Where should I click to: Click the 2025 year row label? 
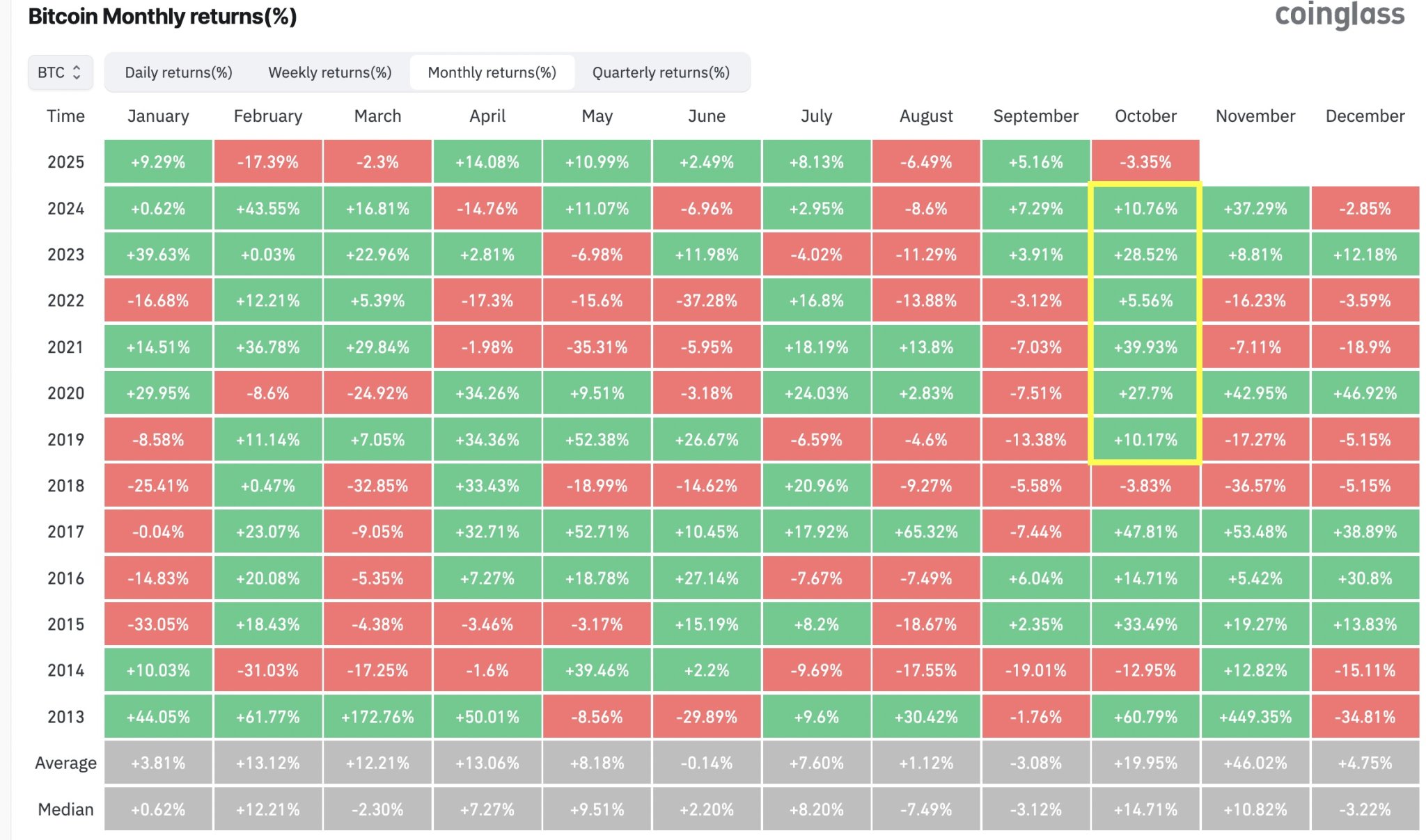[66, 161]
